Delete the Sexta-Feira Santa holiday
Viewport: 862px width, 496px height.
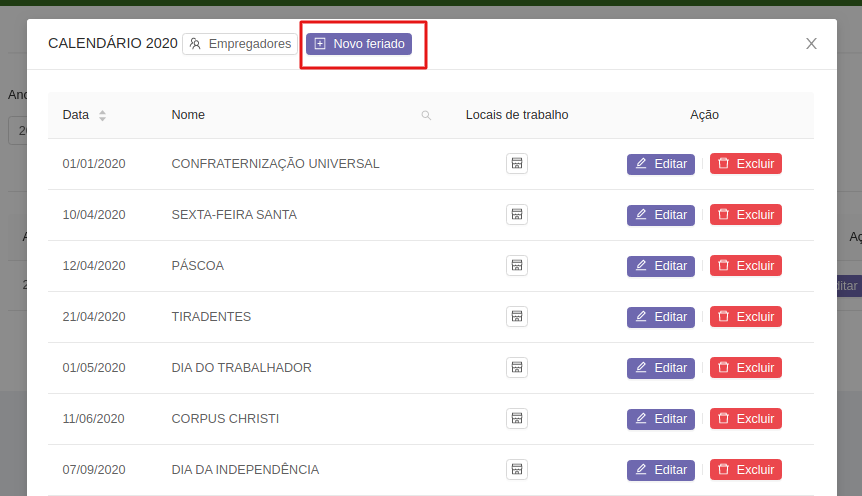pos(745,215)
